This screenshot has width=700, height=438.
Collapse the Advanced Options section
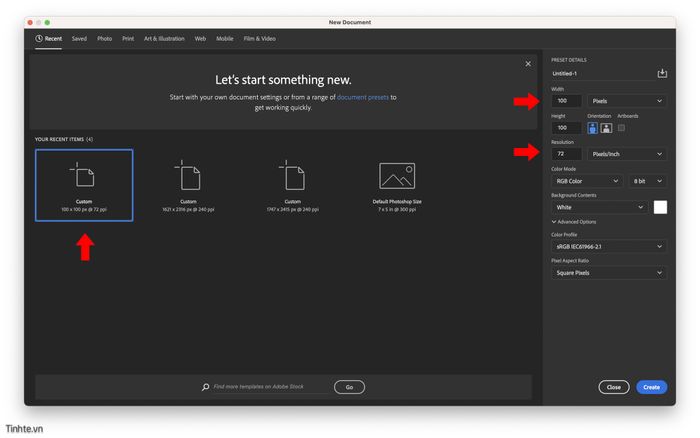(x=574, y=222)
